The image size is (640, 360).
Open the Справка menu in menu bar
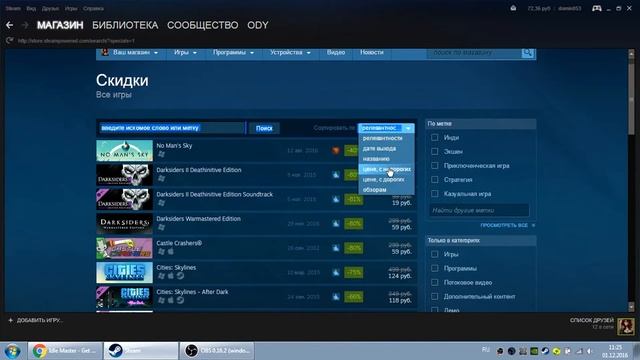pyautogui.click(x=93, y=8)
